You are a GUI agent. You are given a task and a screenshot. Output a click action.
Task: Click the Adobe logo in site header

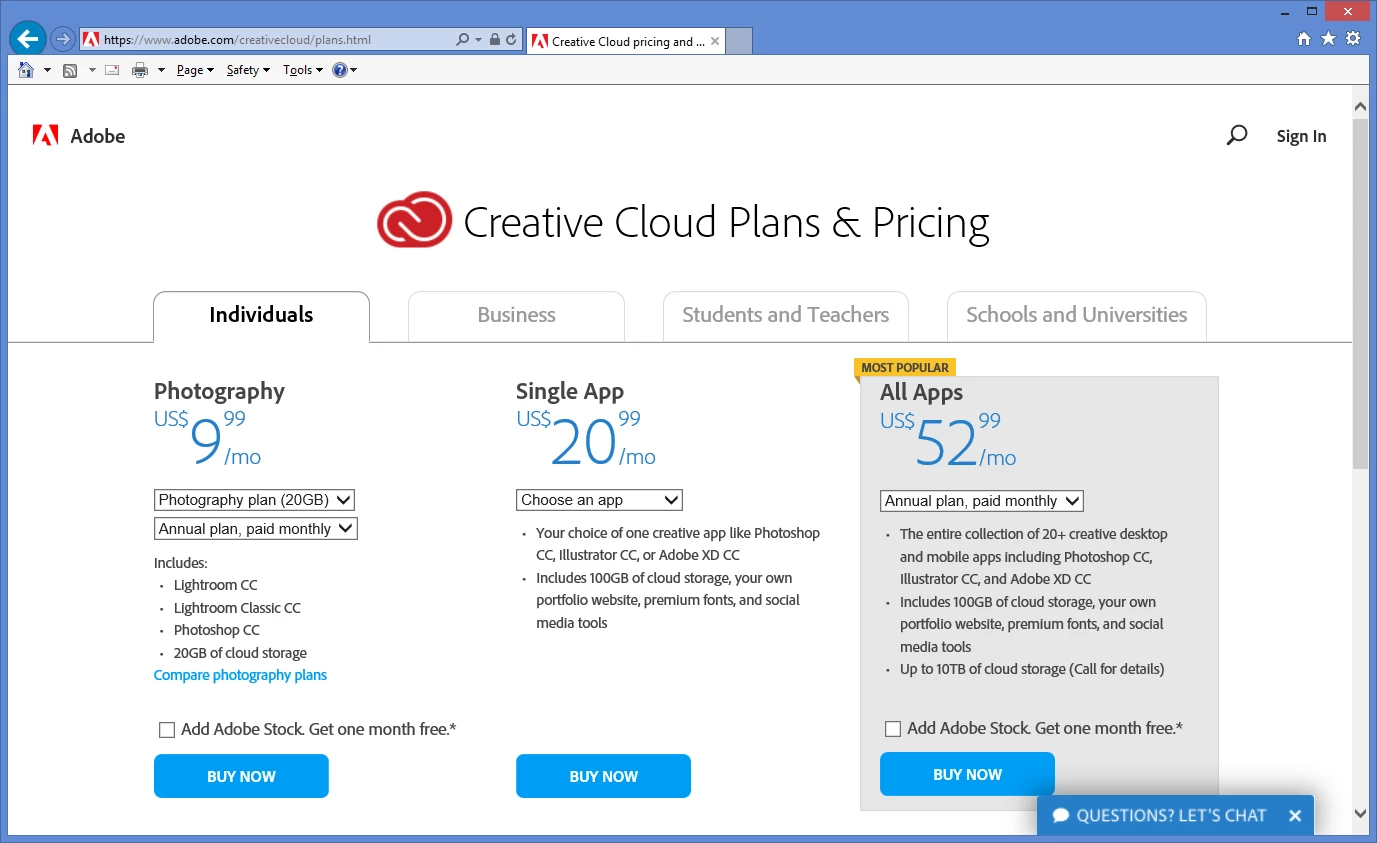coord(79,136)
